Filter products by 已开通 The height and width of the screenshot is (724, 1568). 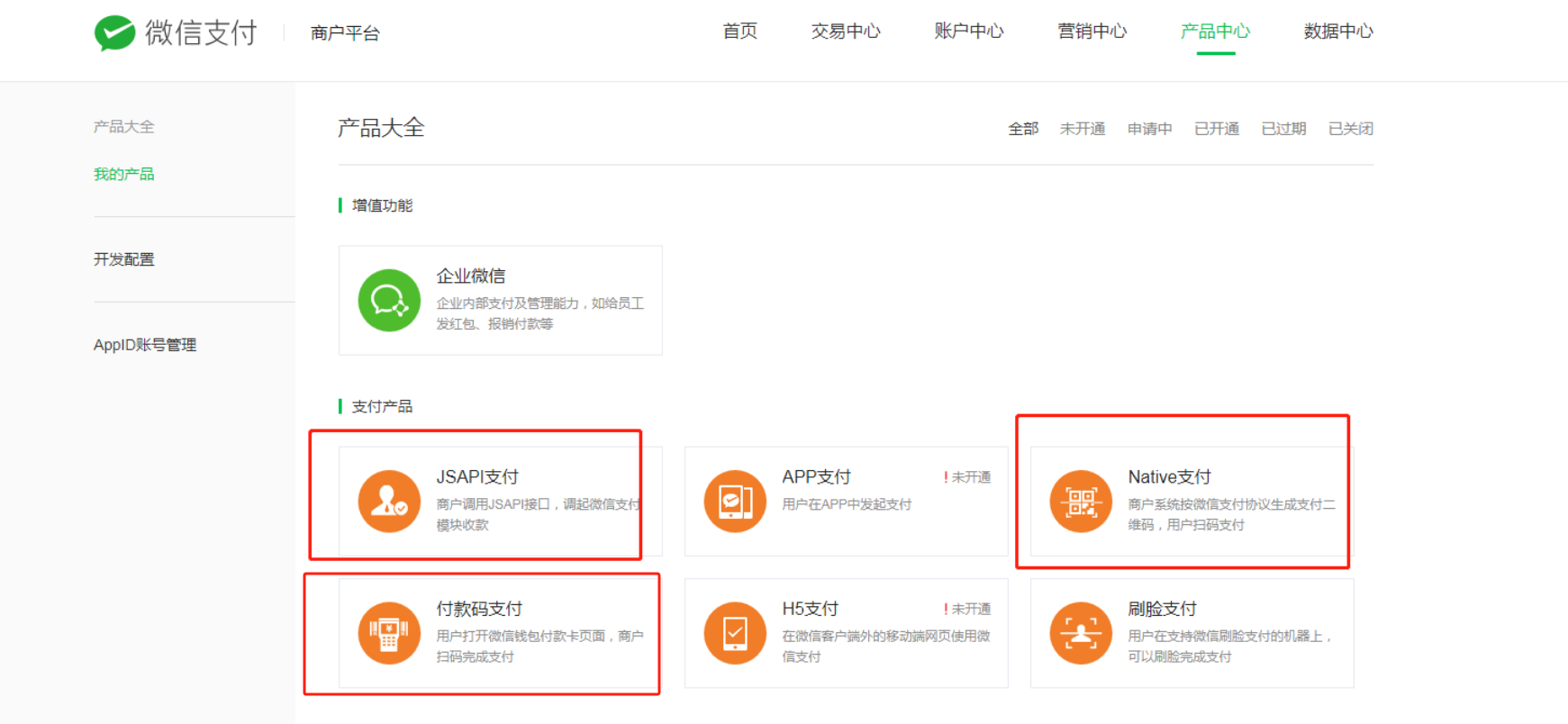[1217, 129]
